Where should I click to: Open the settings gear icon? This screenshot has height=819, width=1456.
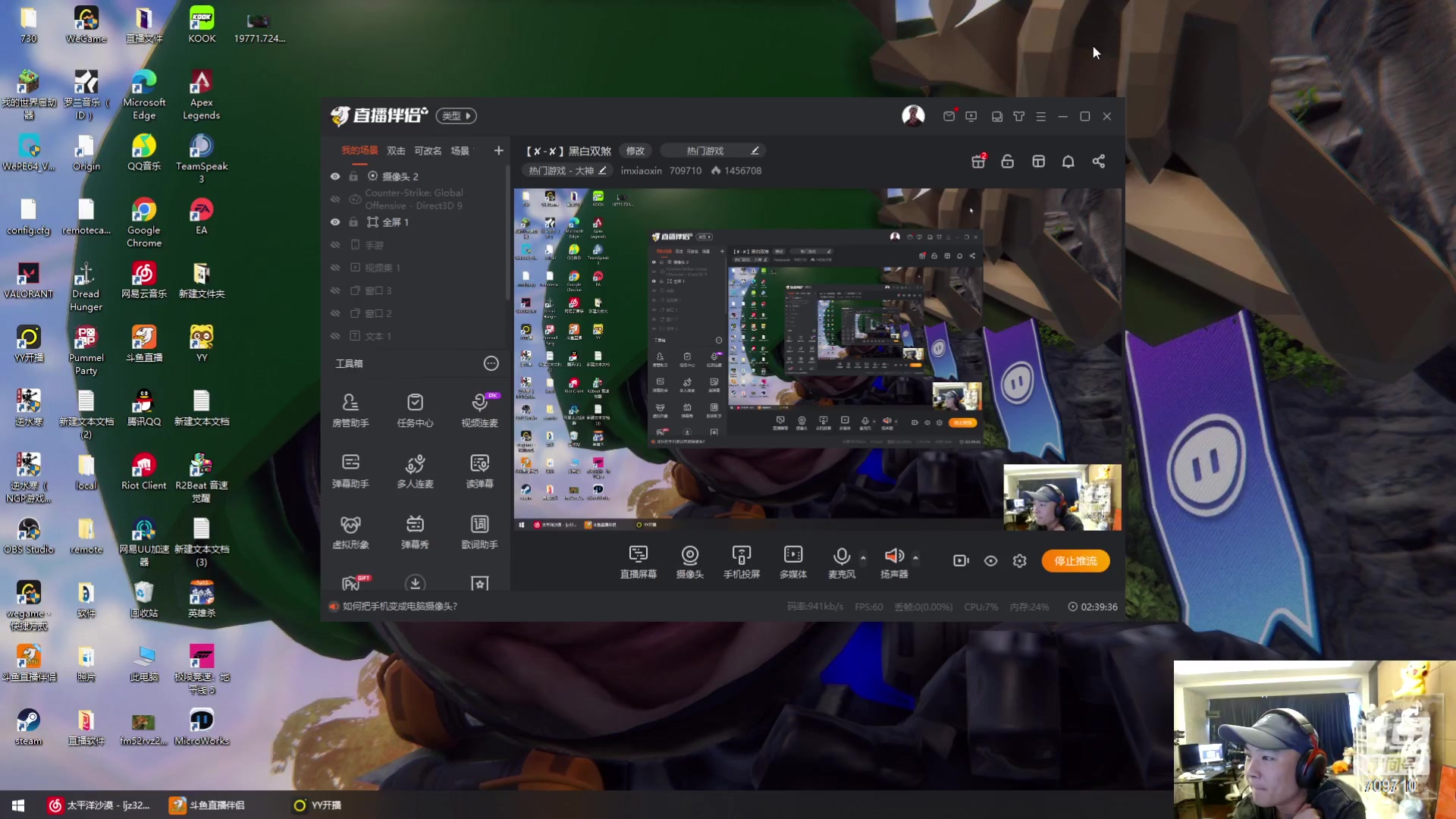point(1019,561)
